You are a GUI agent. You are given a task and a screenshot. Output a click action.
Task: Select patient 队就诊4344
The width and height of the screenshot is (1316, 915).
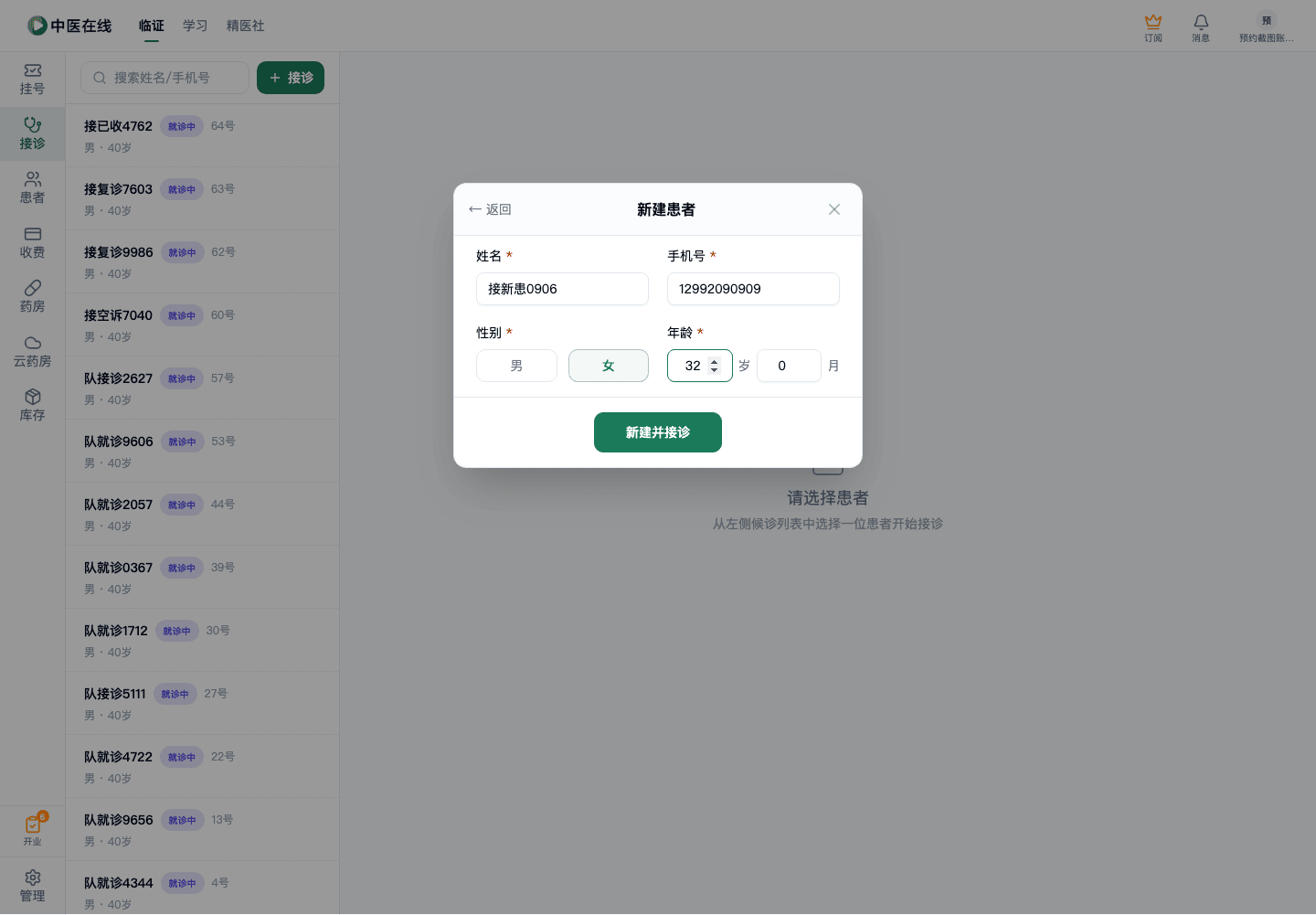202,888
